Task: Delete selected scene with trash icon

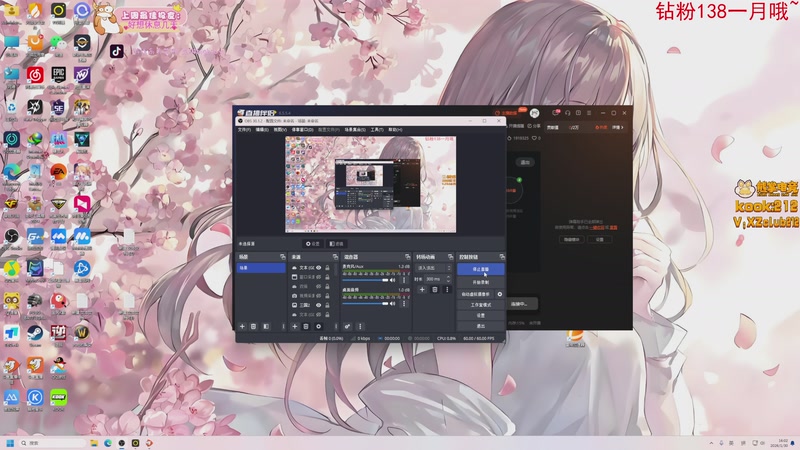Action: (253, 327)
